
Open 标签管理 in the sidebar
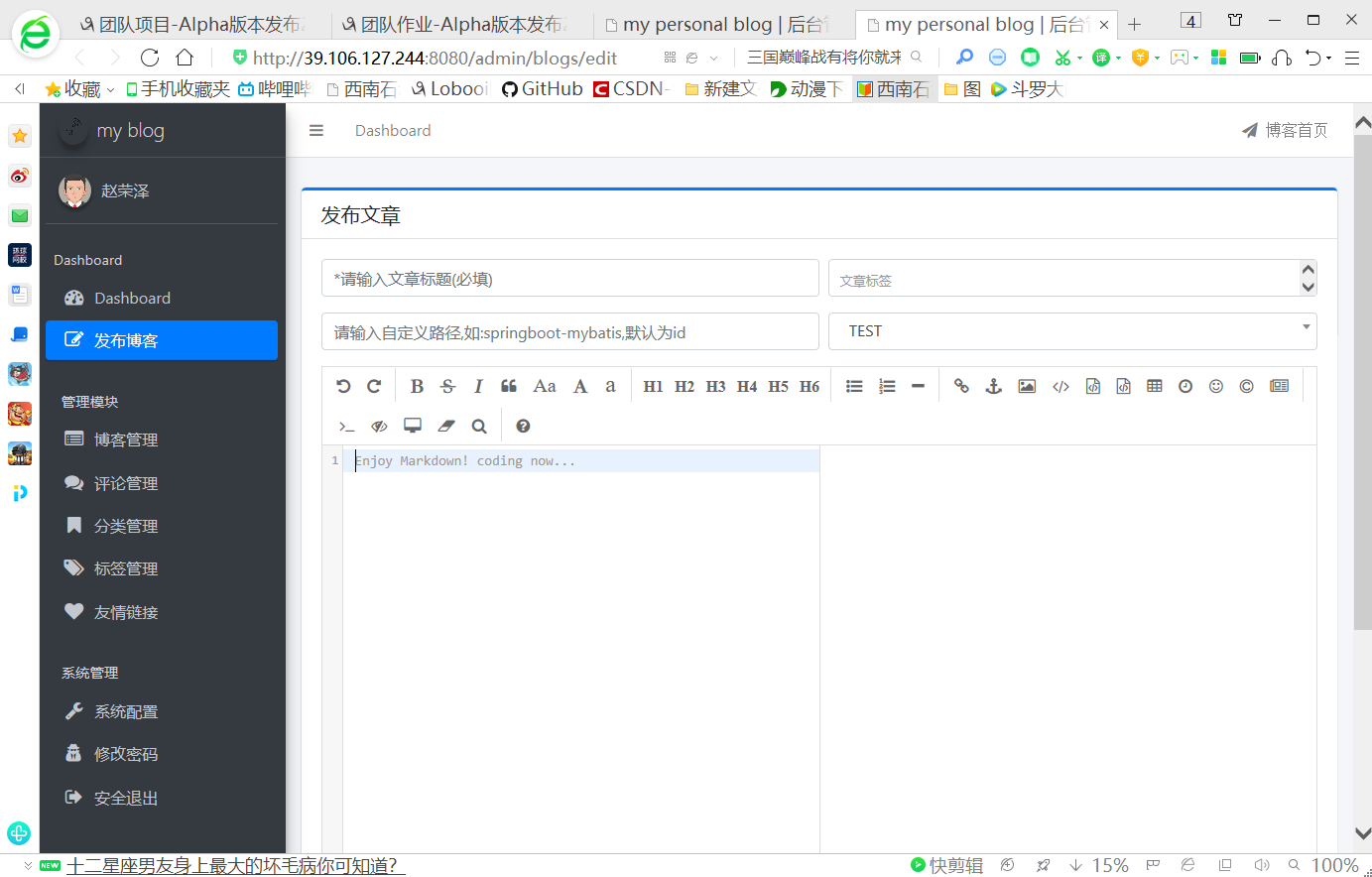coord(162,568)
